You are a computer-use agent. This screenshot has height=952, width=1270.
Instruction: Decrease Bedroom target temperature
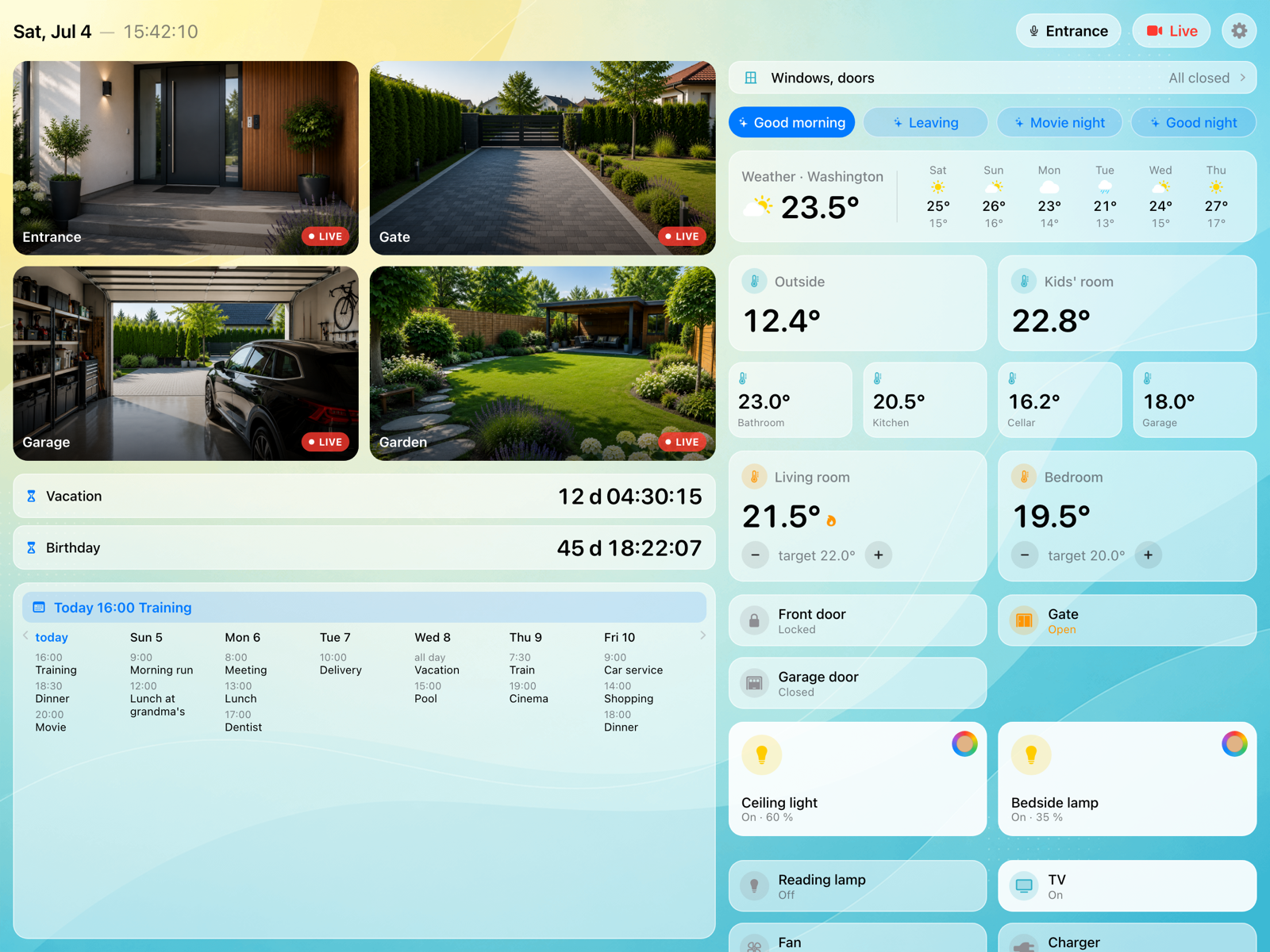[1025, 555]
